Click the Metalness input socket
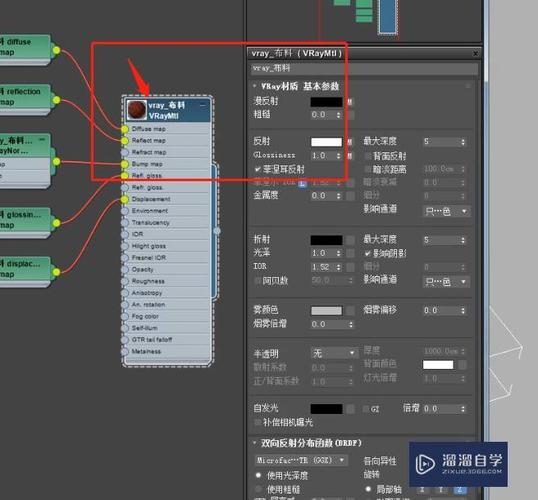Screen dimensions: 538x500 click(x=125, y=351)
